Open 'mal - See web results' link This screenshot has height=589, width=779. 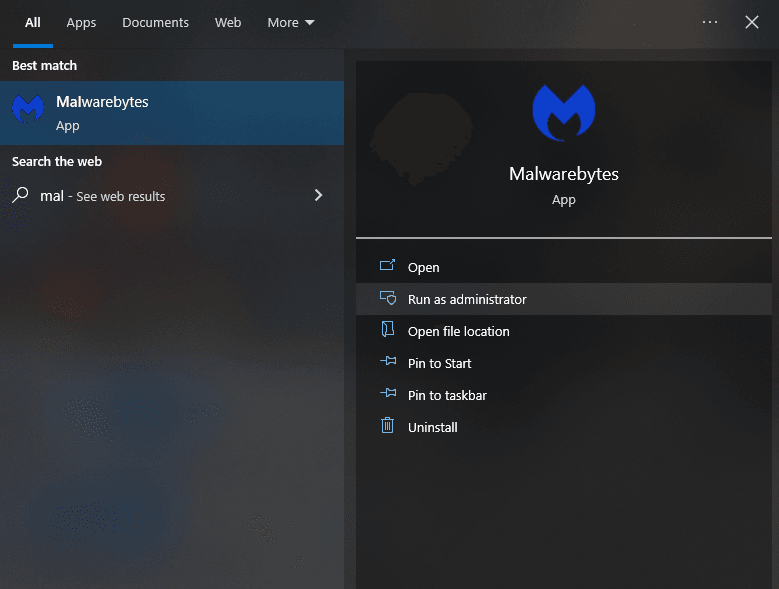pos(103,196)
